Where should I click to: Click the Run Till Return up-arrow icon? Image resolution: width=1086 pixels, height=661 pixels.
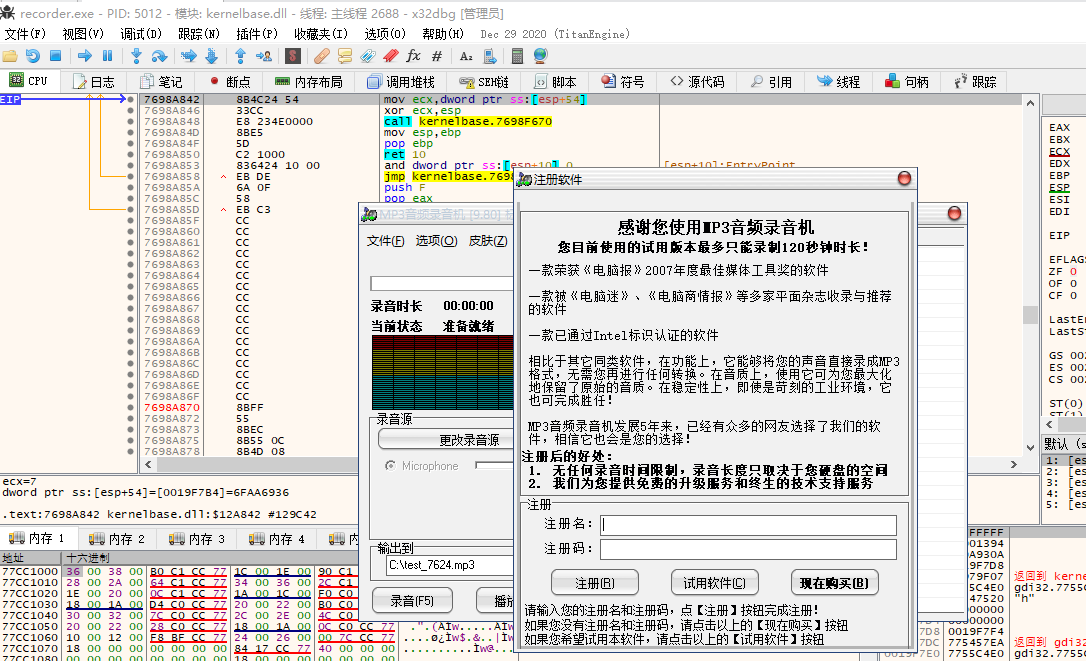click(240, 56)
